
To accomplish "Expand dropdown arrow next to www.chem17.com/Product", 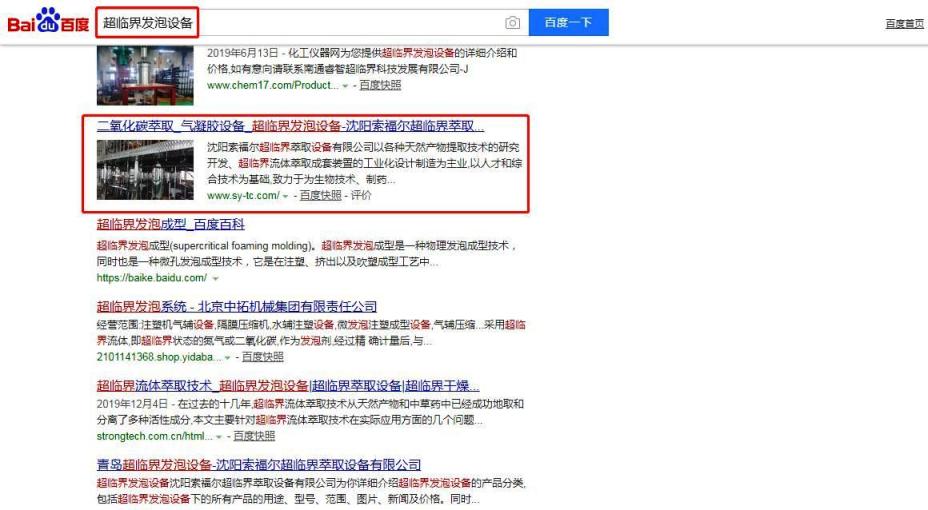I will pyautogui.click(x=345, y=86).
